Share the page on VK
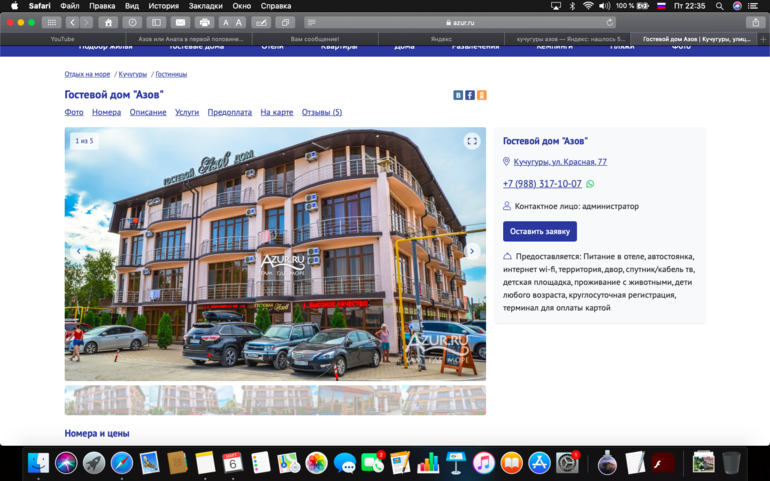 [458, 95]
